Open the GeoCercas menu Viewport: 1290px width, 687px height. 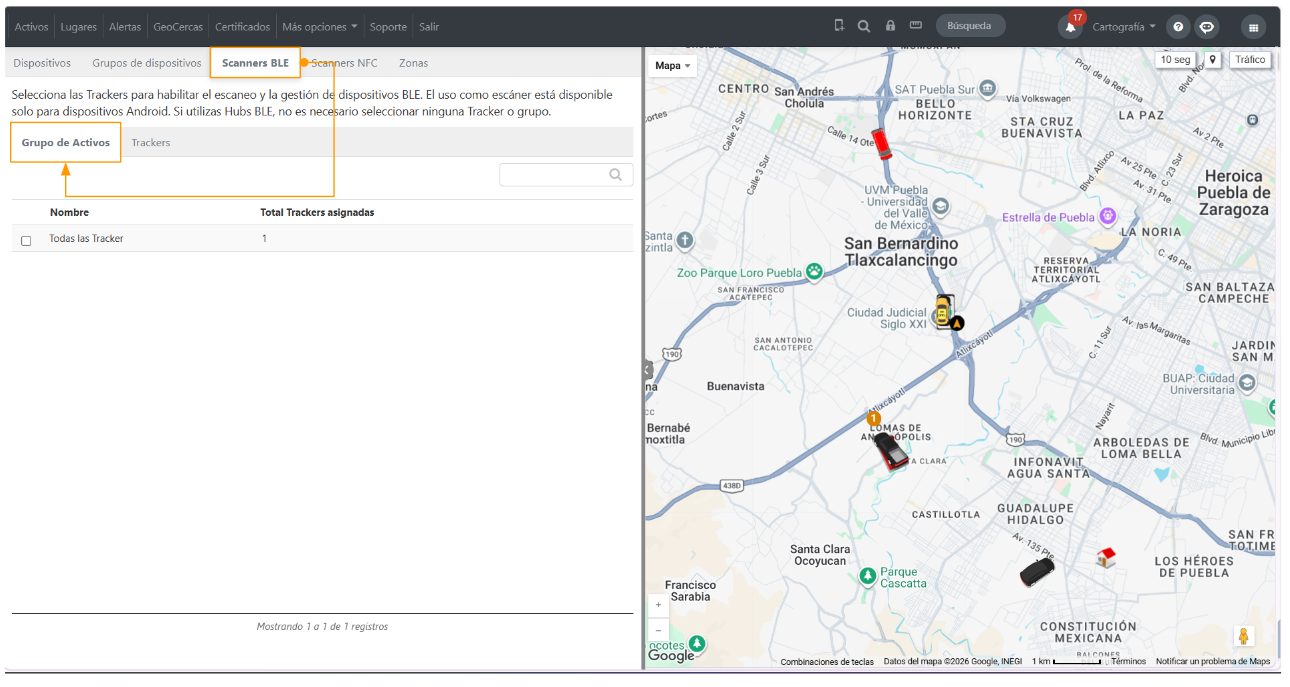point(178,27)
